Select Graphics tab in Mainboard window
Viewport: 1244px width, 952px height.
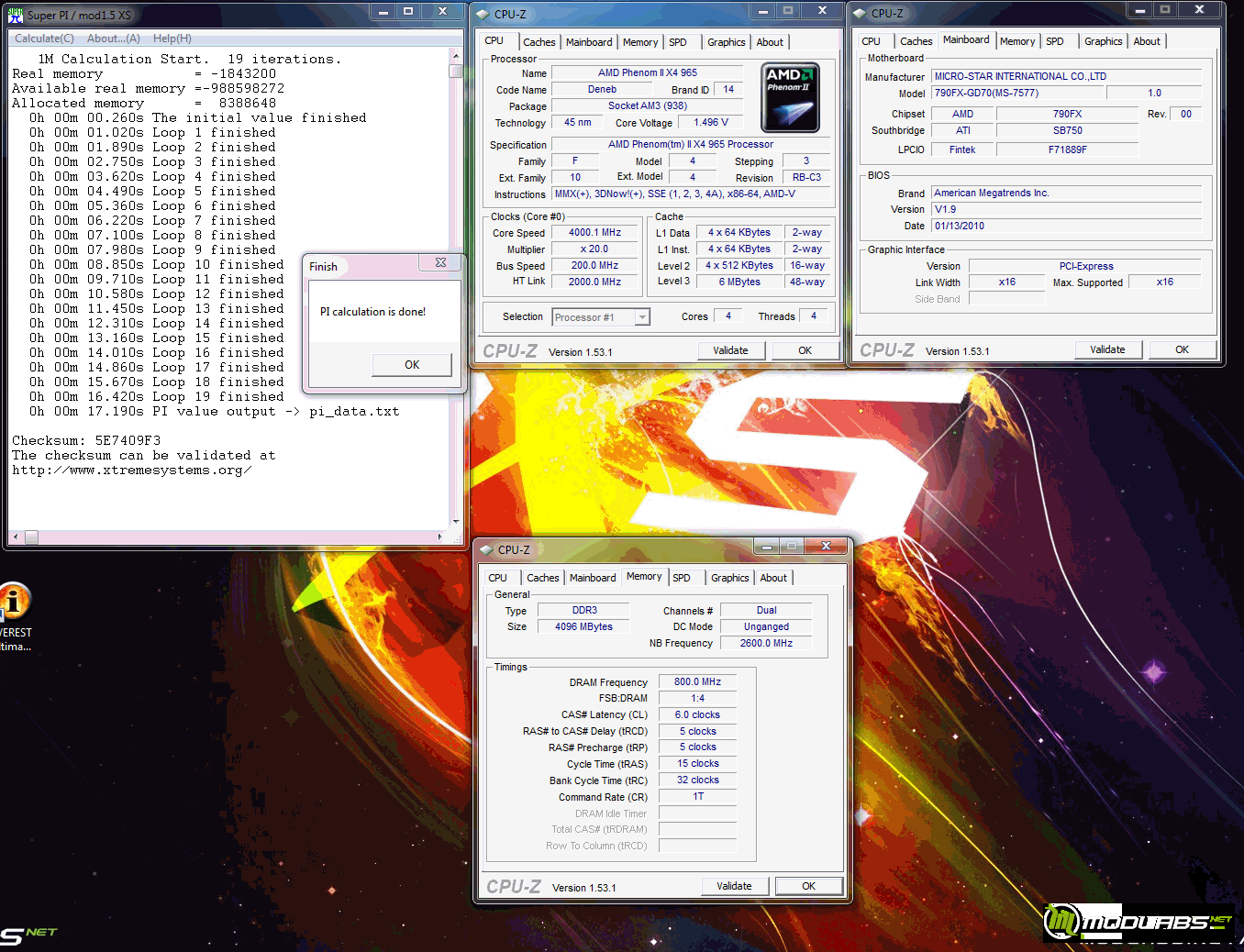pyautogui.click(x=1103, y=41)
